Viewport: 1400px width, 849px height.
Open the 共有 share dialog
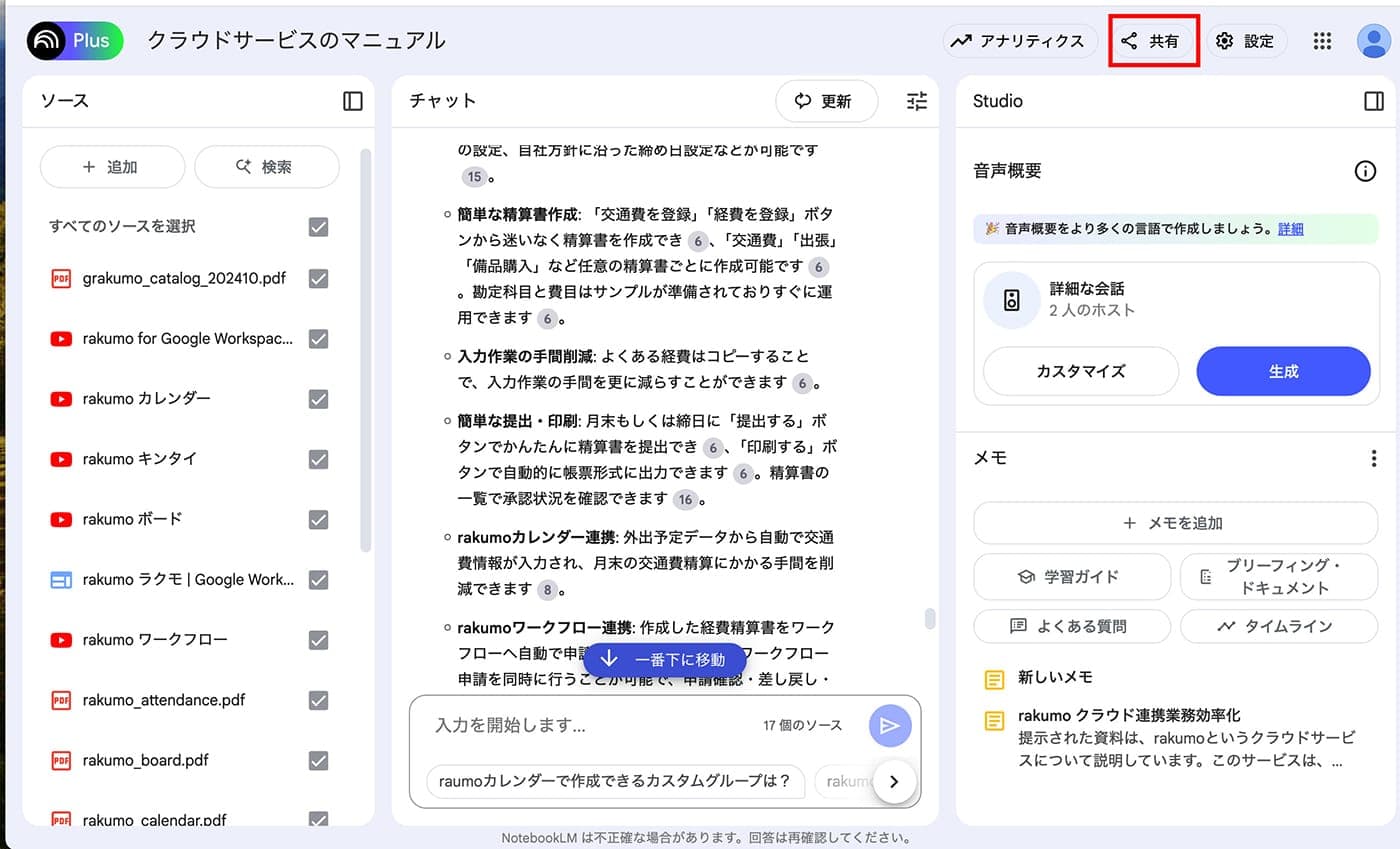[1150, 41]
